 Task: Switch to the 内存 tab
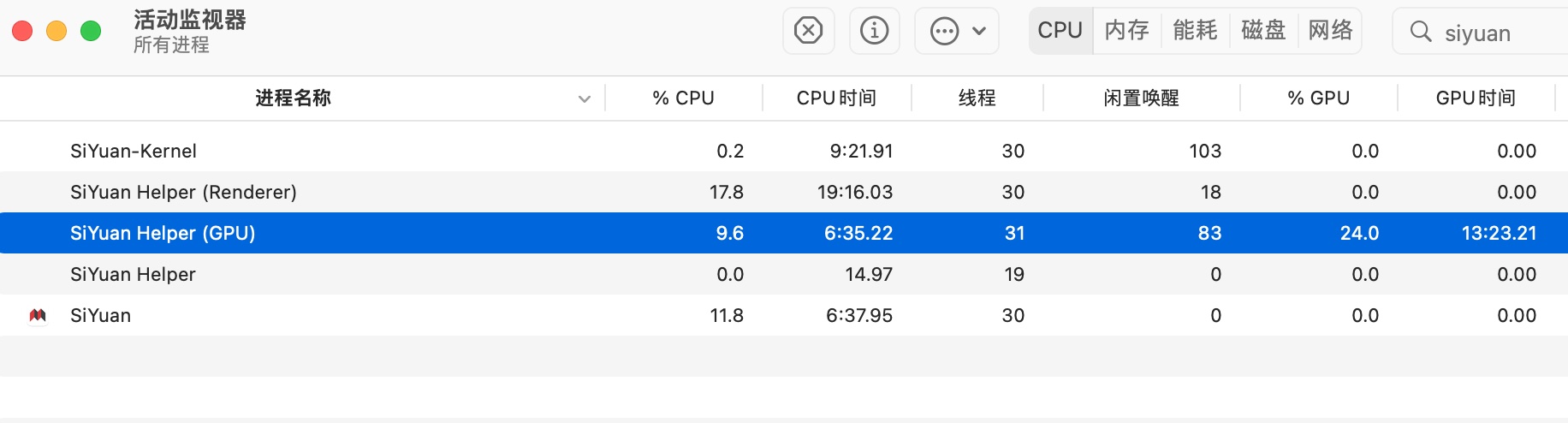[1126, 31]
